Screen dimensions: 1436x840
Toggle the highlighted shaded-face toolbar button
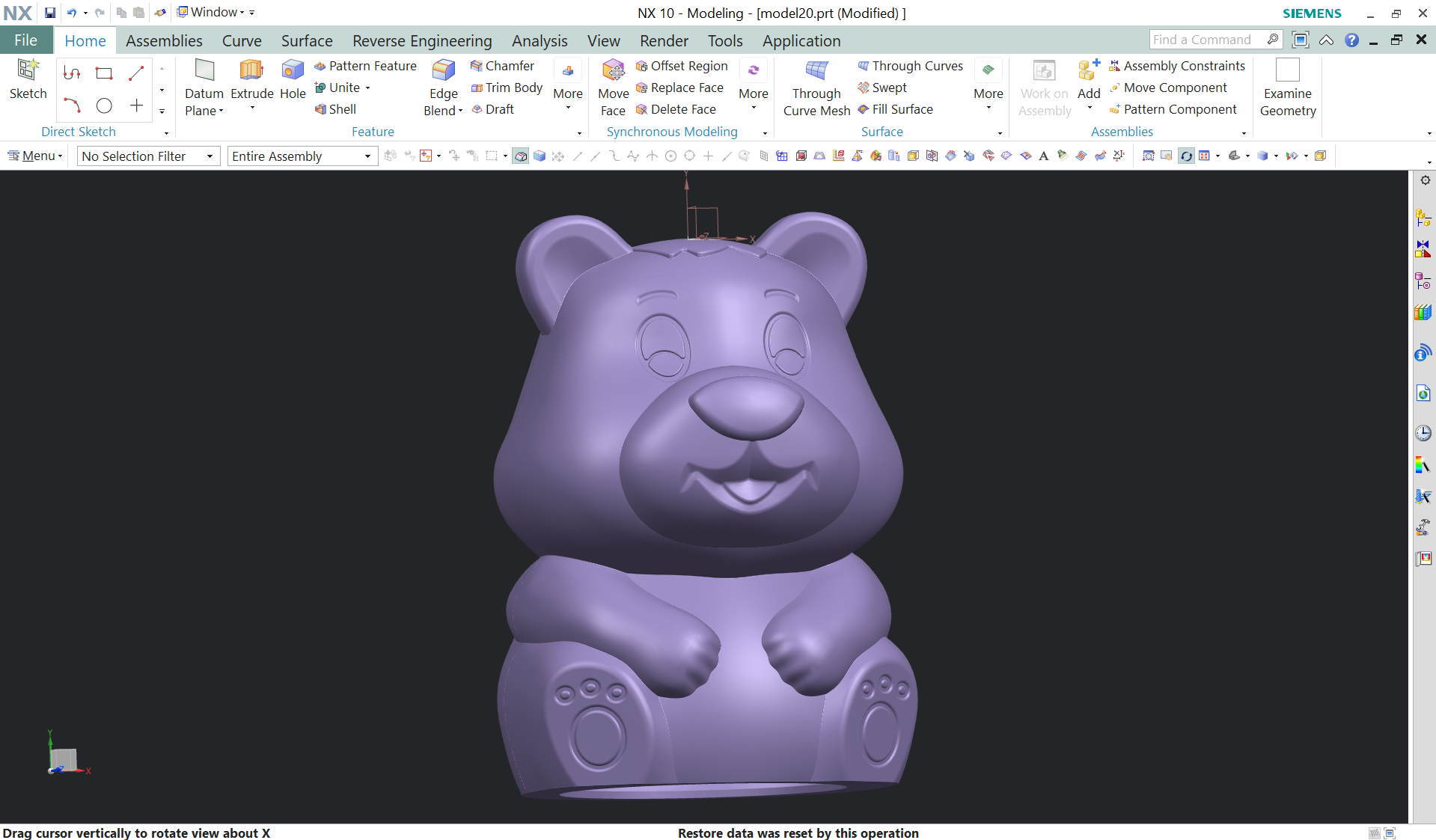(x=520, y=156)
